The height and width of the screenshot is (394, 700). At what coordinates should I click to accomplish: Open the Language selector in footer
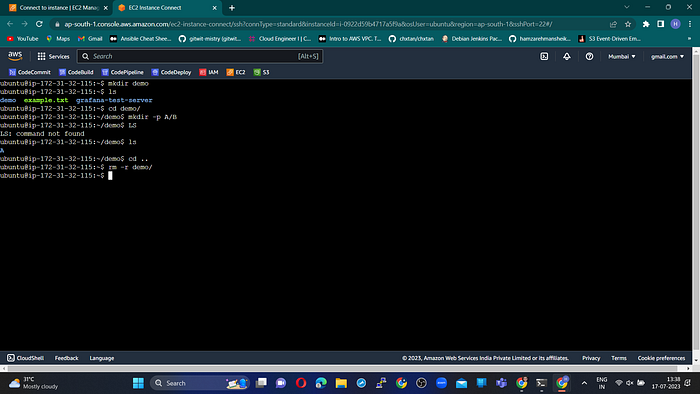click(x=102, y=358)
